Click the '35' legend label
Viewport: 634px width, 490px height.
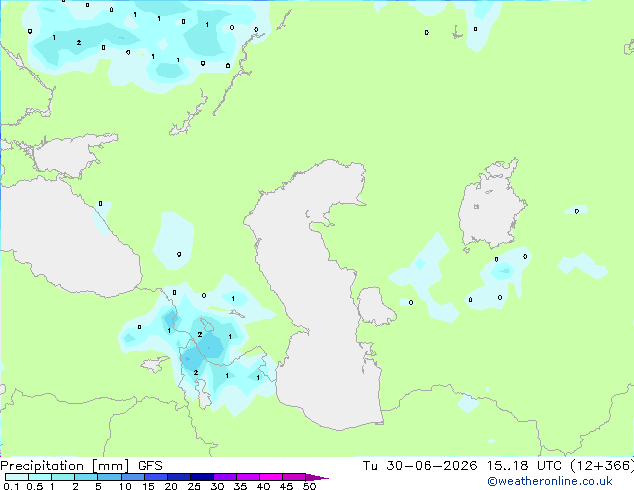pyautogui.click(x=240, y=486)
